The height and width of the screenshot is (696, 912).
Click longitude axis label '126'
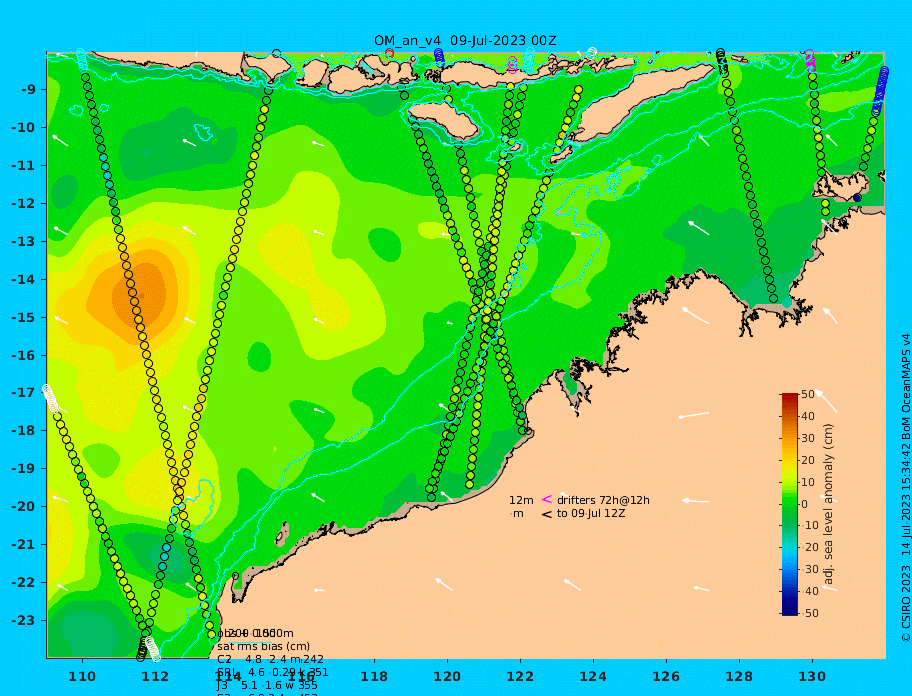[x=666, y=676]
